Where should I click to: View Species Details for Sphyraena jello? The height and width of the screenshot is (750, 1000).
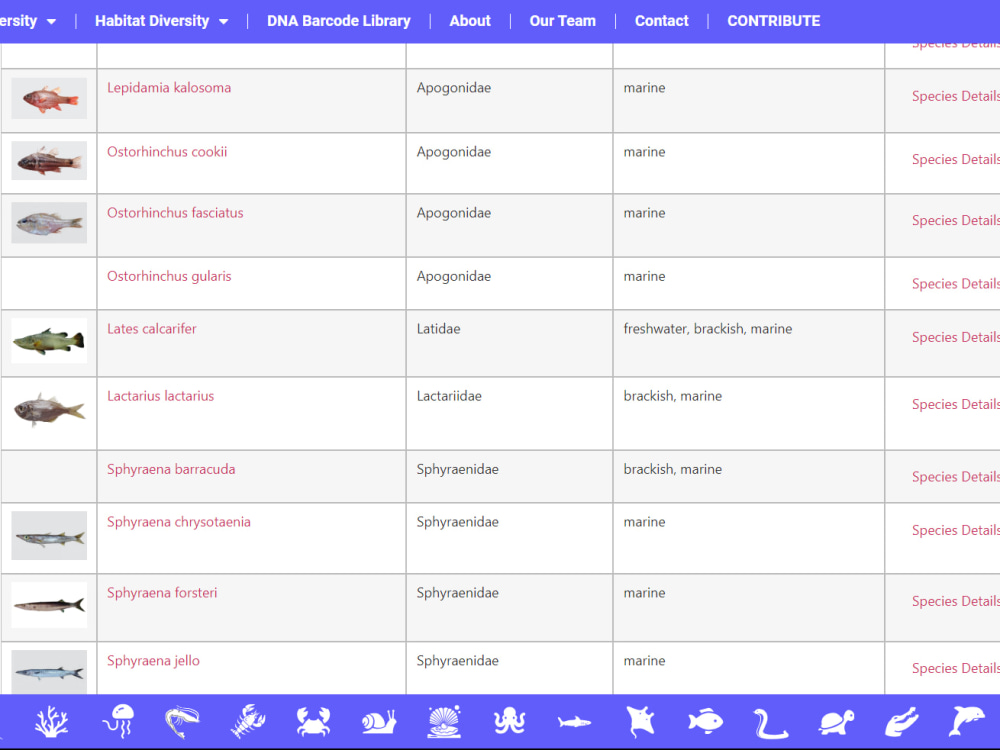click(955, 668)
